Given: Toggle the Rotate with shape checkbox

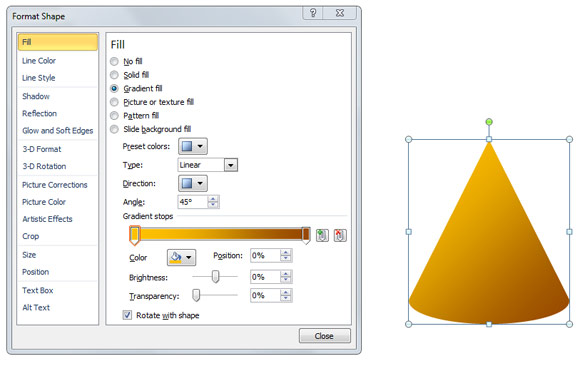Looking at the screenshot, I should pyautogui.click(x=127, y=315).
